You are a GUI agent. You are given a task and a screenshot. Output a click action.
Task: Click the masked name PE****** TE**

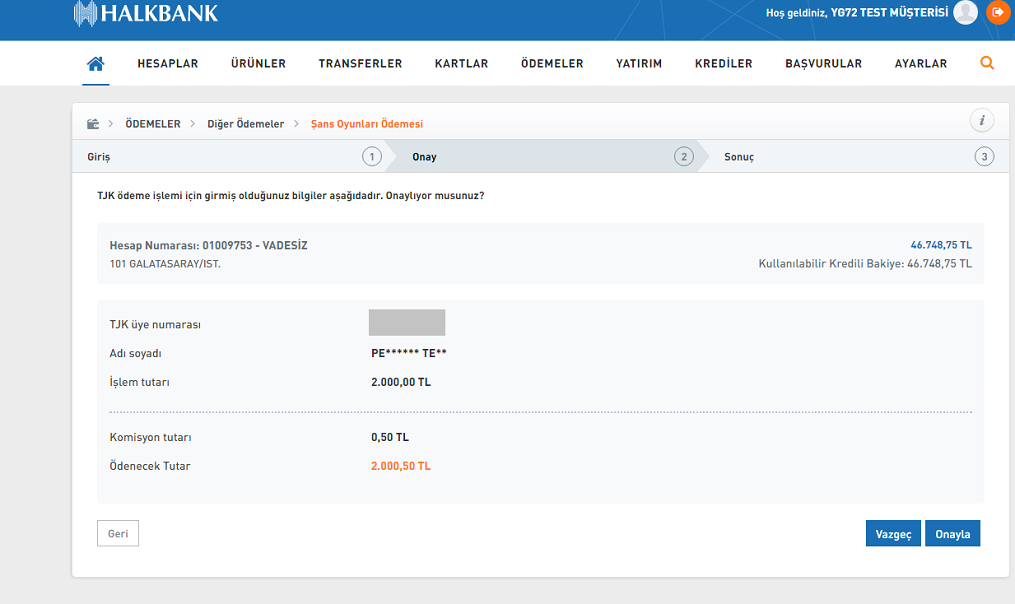408,353
